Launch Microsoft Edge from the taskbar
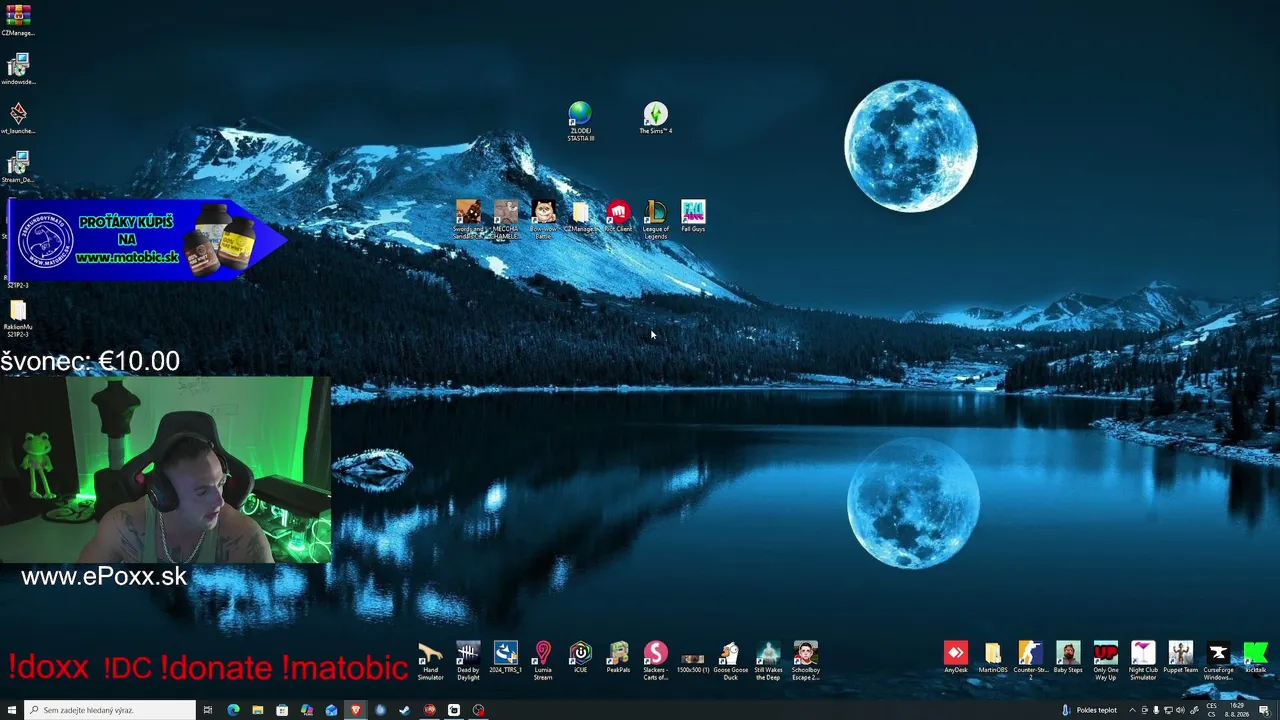 [233, 710]
